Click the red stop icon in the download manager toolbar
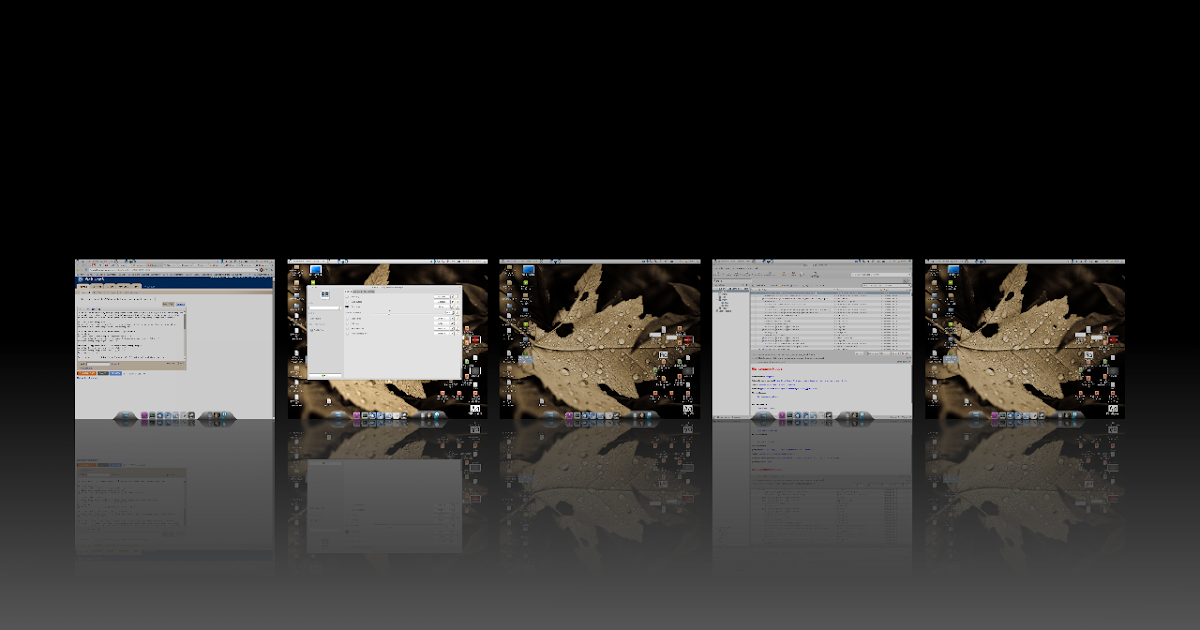Image resolution: width=1200 pixels, height=630 pixels. (x=793, y=273)
